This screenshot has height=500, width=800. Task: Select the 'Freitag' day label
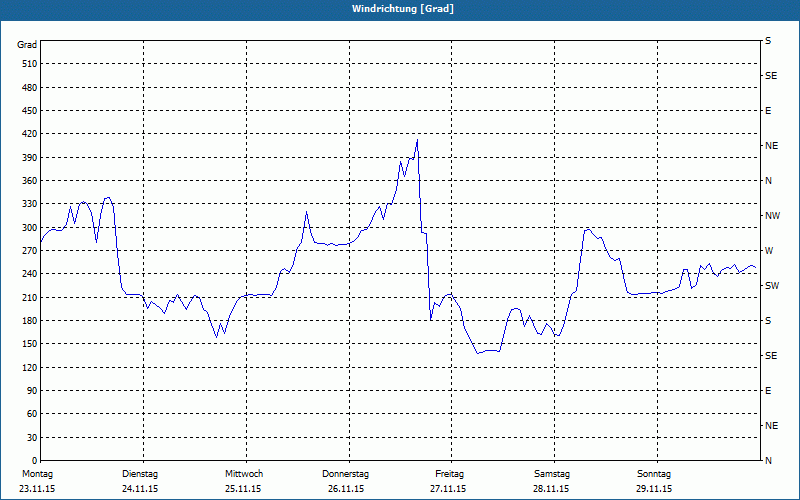[449, 474]
